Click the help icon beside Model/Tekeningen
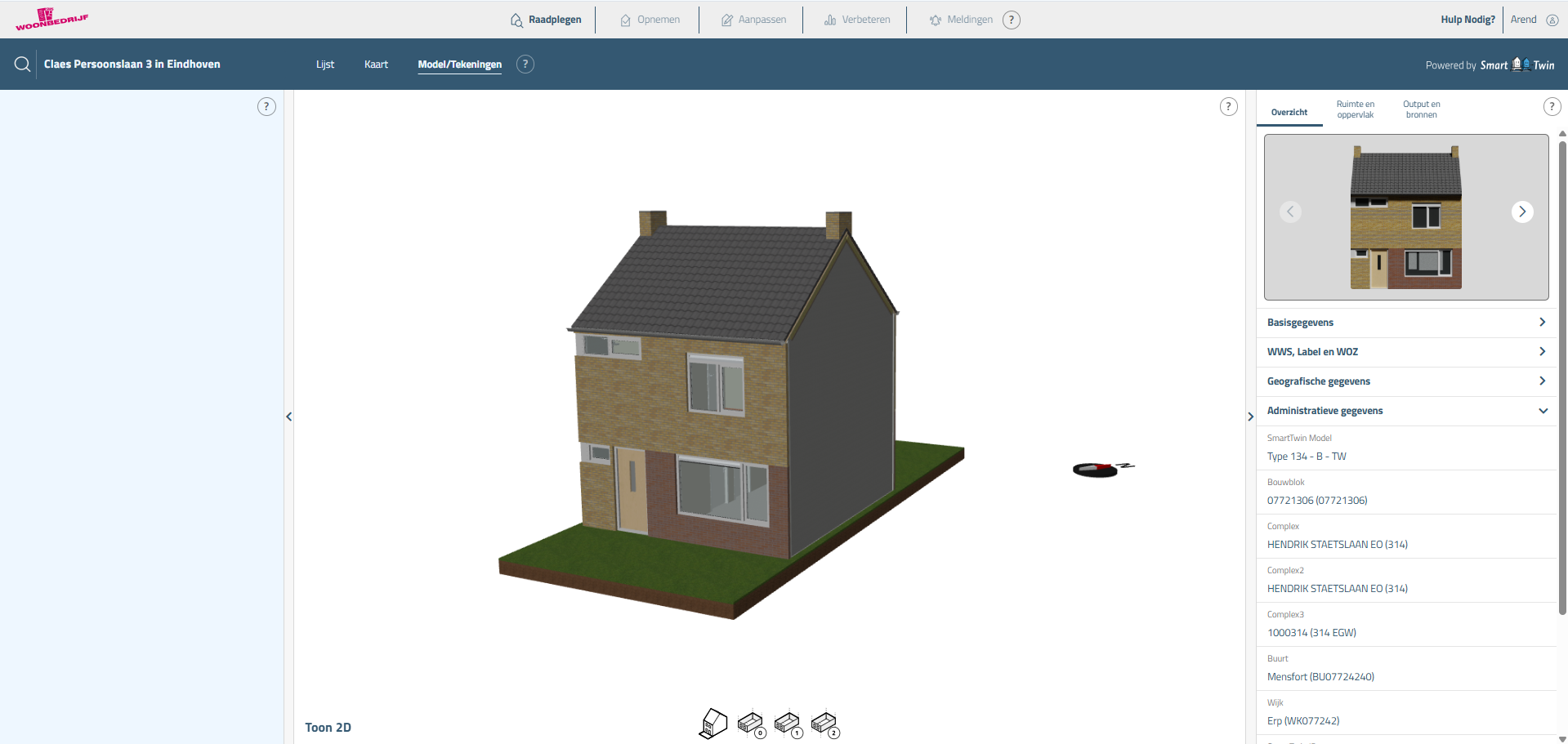The image size is (1568, 744). click(525, 65)
